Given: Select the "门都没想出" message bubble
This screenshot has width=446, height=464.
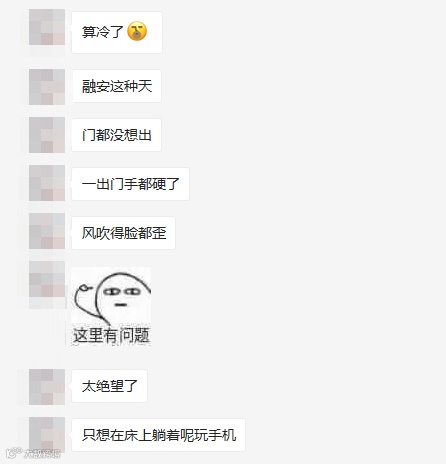Looking at the screenshot, I should coord(116,135).
